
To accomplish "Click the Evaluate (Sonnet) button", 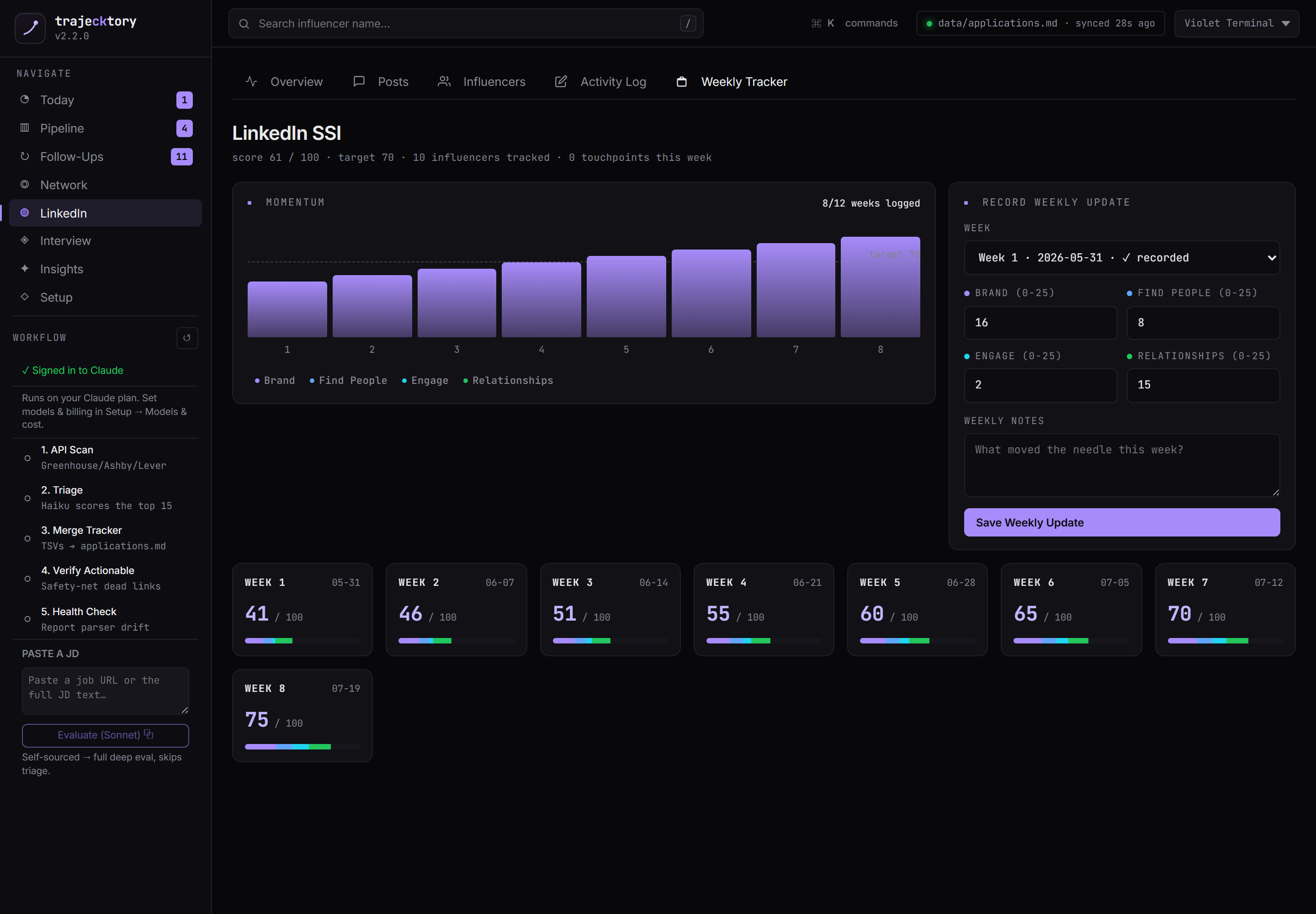I will tap(106, 735).
